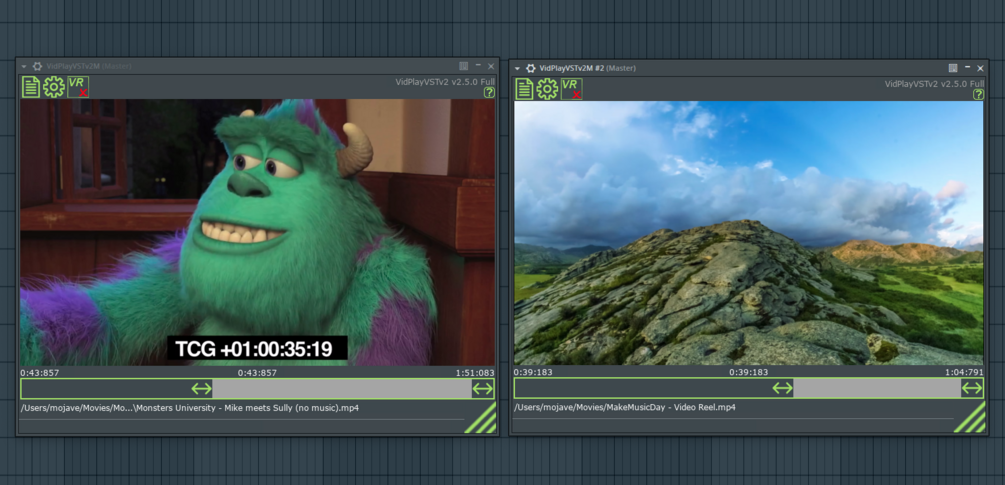Screen dimensions: 1005x485
Task: Click gray playback range in Monsters University timeline
Action: [342, 389]
